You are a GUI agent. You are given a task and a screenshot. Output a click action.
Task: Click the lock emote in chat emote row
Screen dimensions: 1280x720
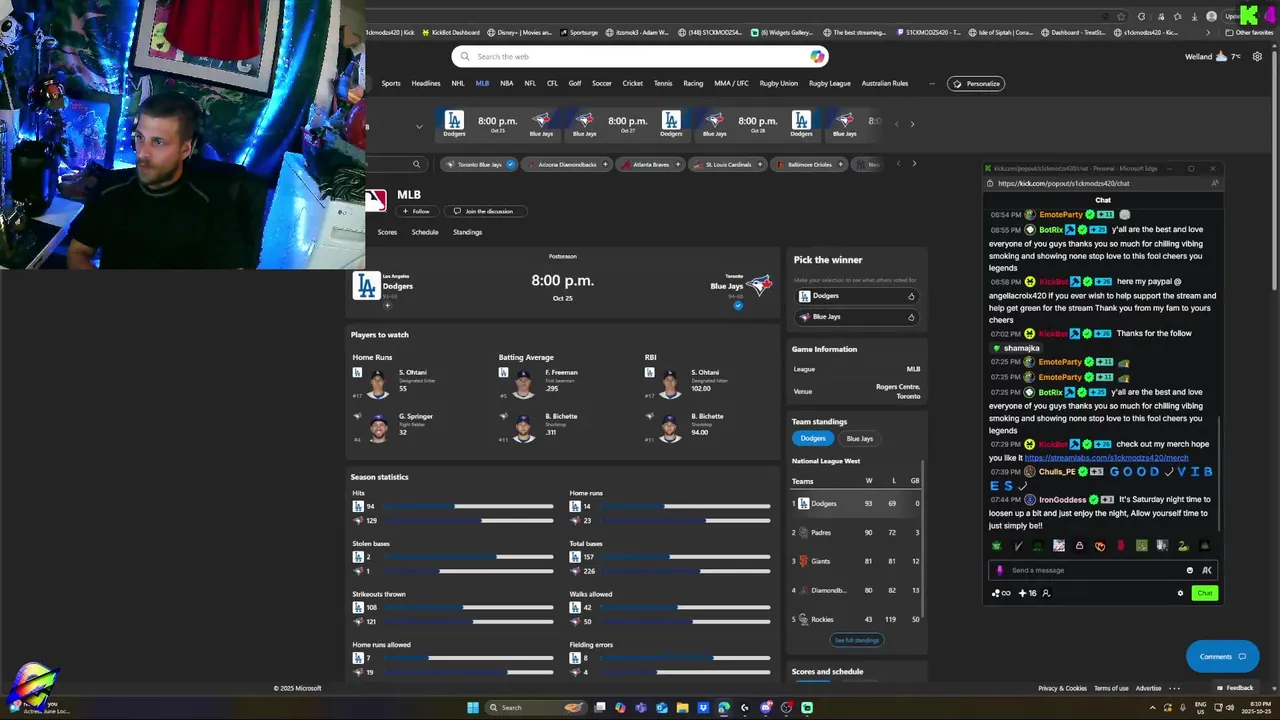1079,546
